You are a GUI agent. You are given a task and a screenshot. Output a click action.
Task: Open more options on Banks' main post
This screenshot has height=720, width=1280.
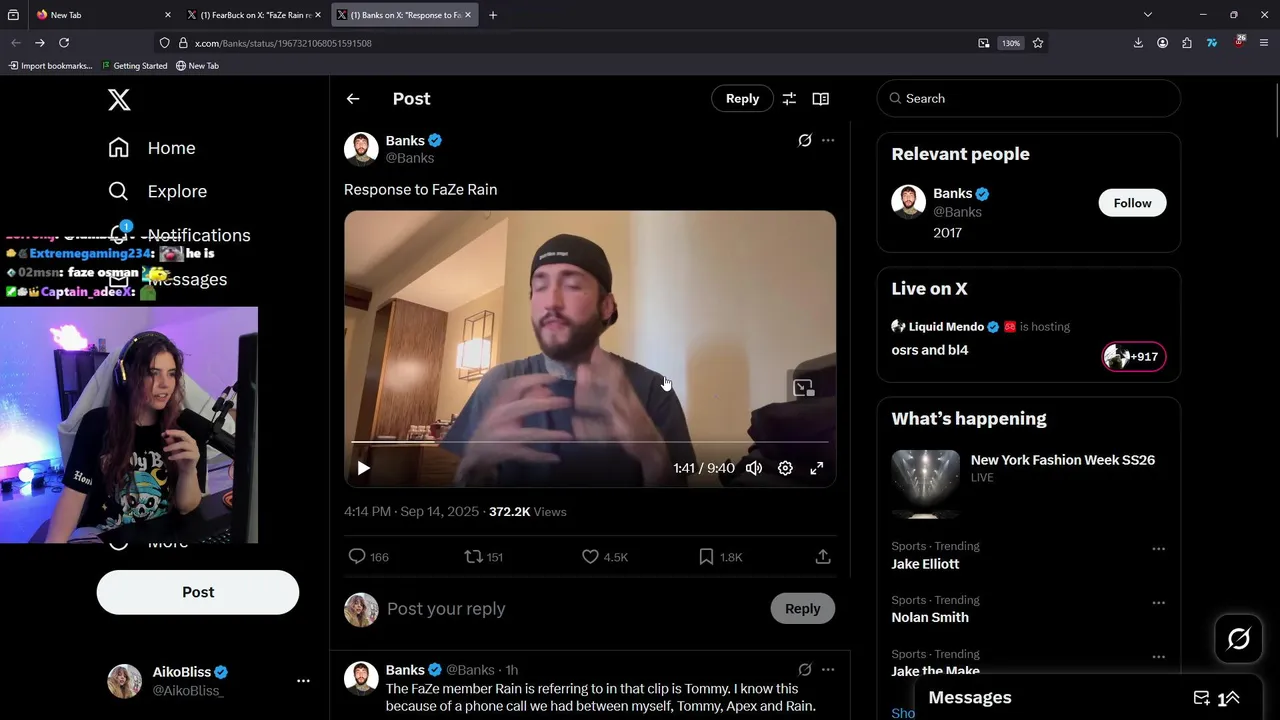828,141
